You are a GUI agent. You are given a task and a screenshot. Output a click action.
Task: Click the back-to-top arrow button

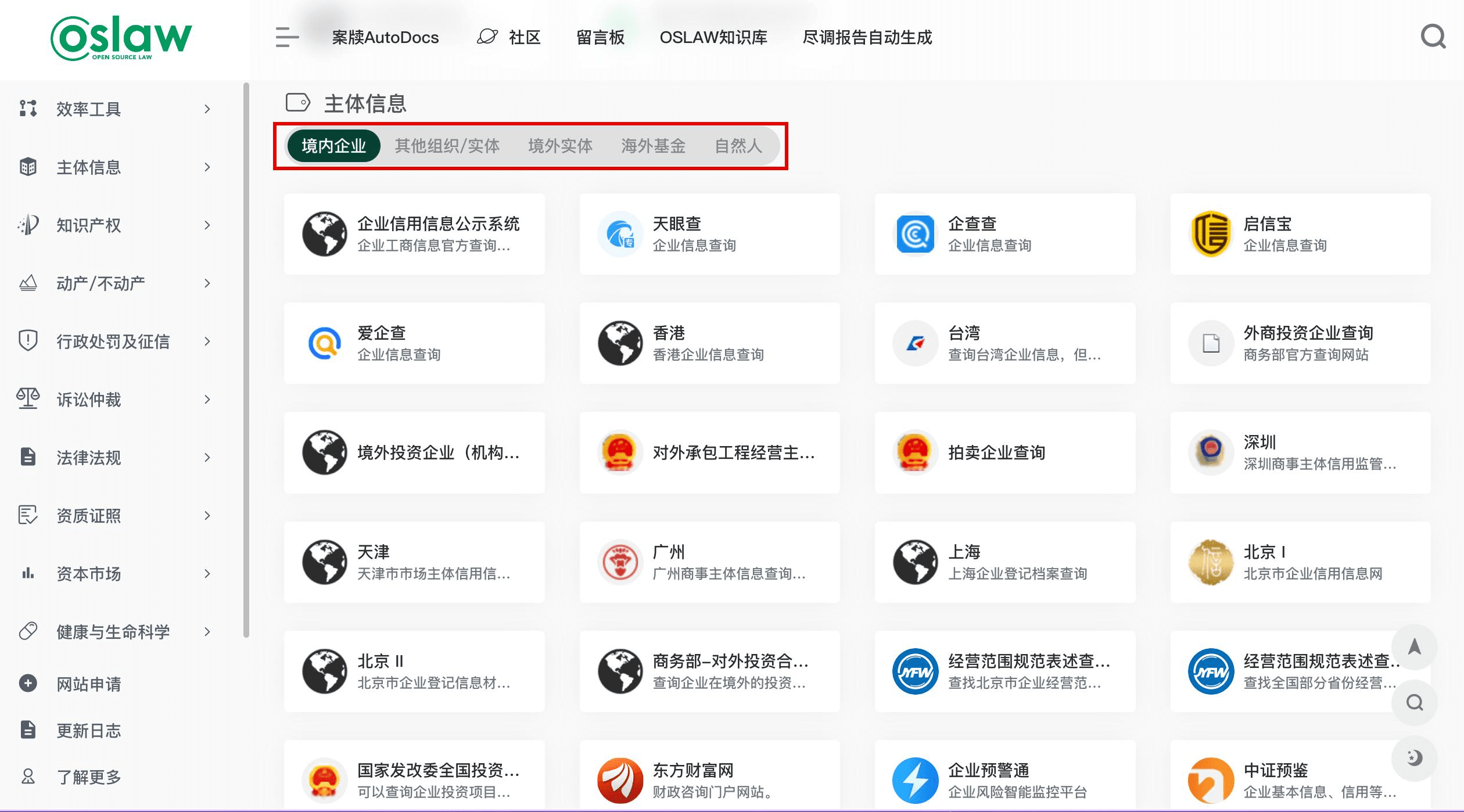click(x=1414, y=647)
